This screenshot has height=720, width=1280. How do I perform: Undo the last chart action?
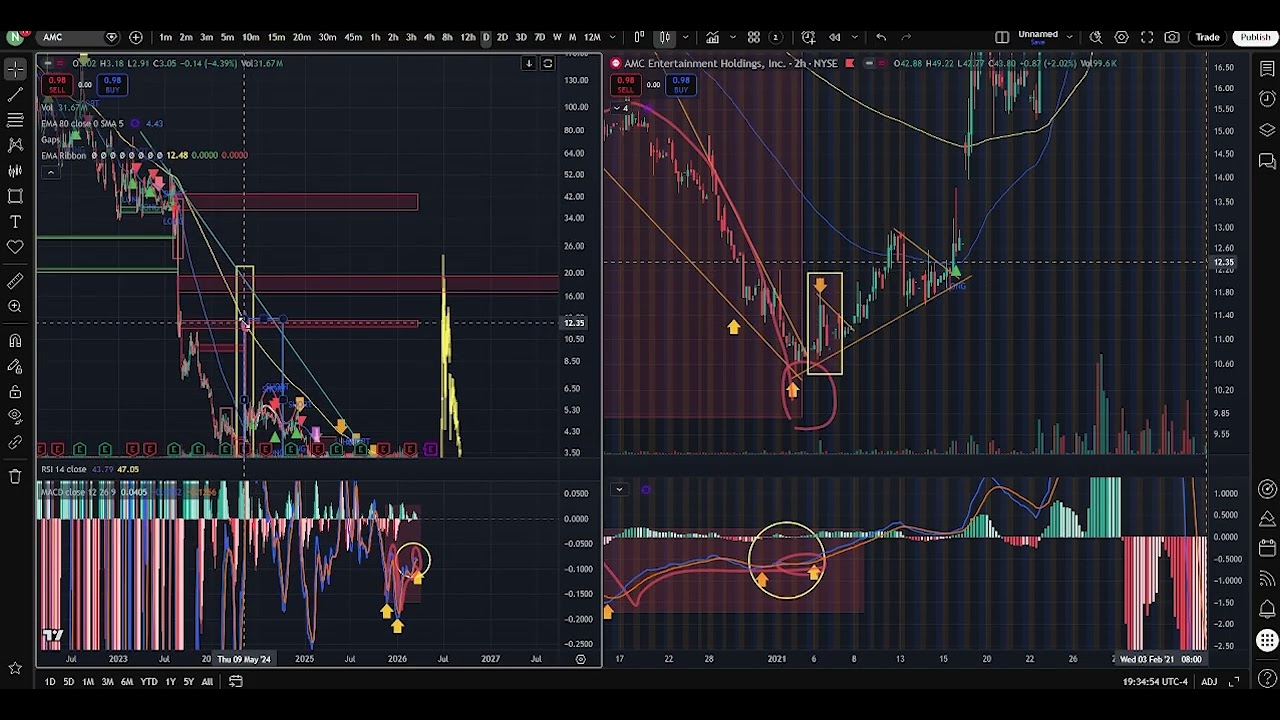[881, 37]
